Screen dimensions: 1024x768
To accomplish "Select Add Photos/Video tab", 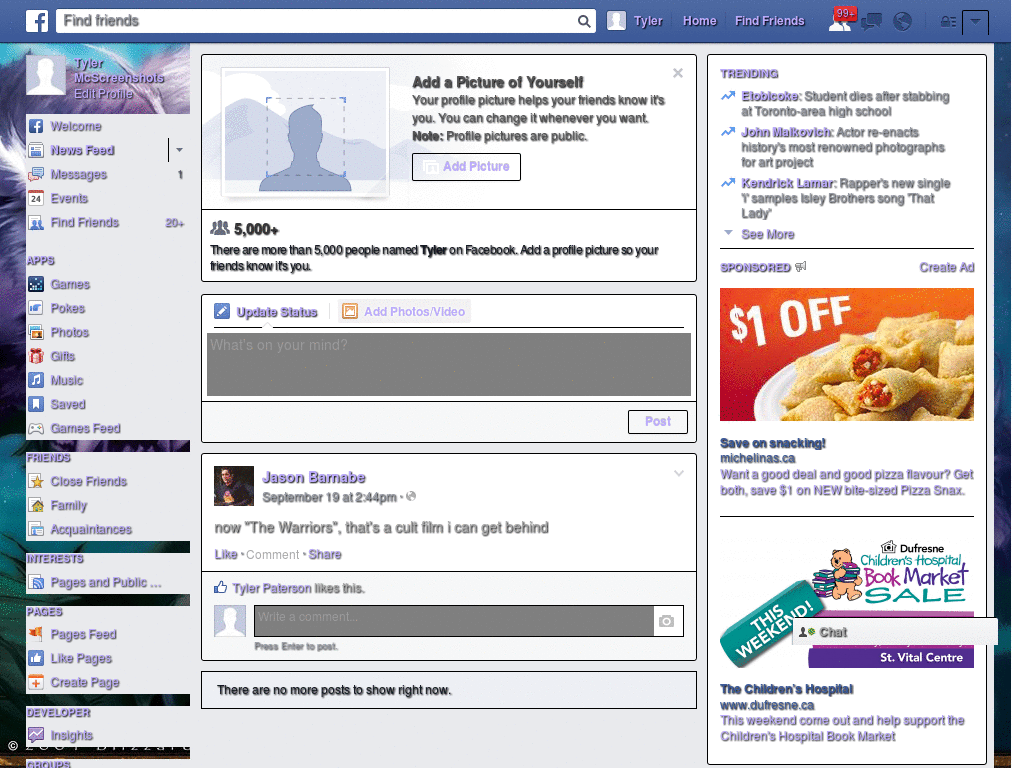I will (x=404, y=312).
